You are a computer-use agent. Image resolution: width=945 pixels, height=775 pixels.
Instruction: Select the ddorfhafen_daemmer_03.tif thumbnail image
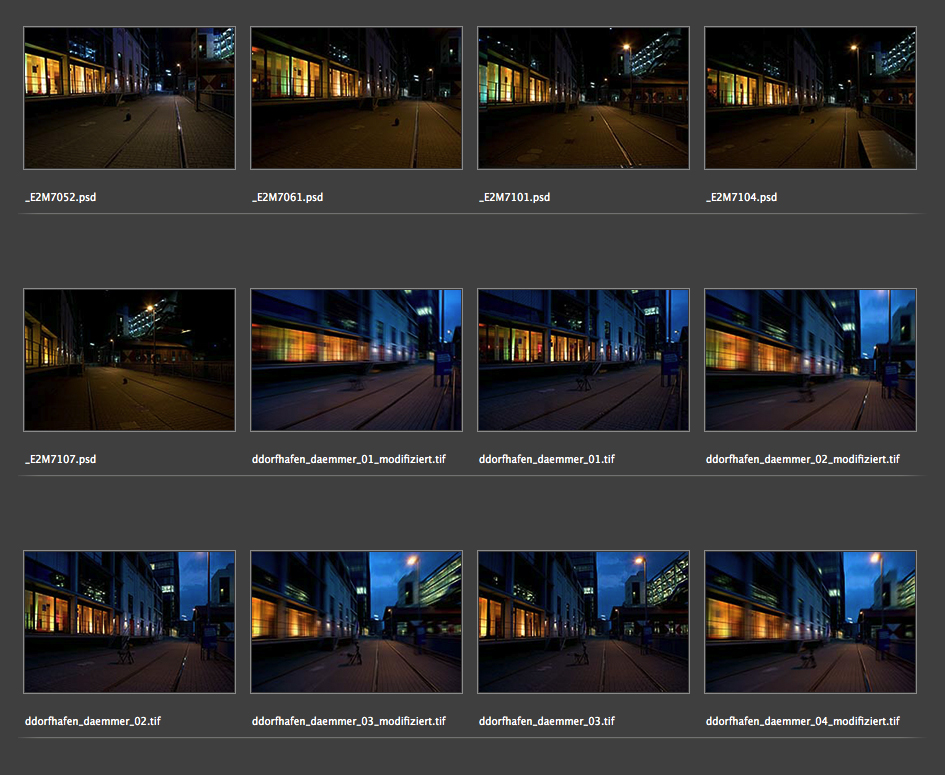(583, 622)
